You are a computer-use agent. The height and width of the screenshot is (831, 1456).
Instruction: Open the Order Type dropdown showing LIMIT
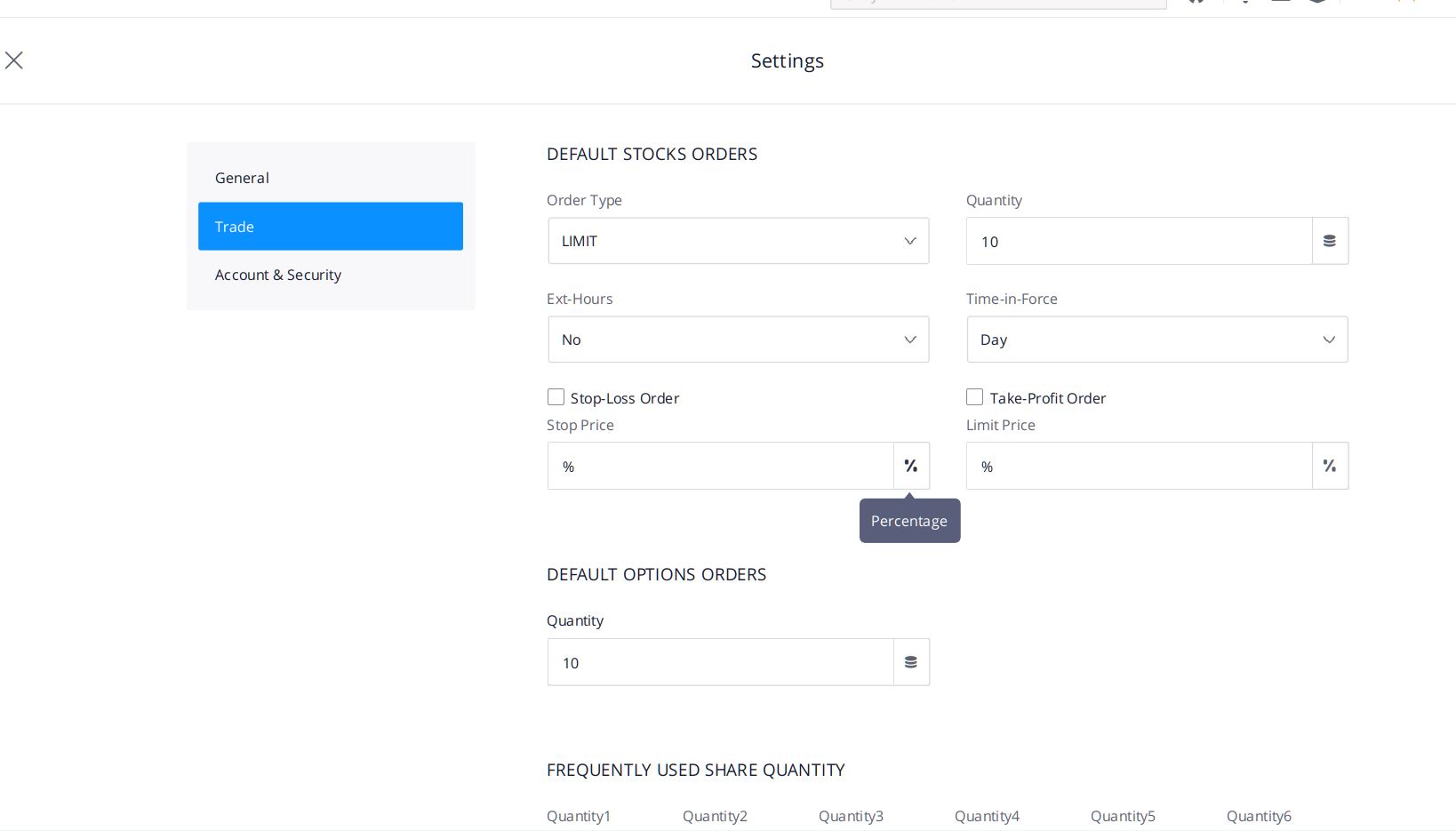click(x=739, y=241)
